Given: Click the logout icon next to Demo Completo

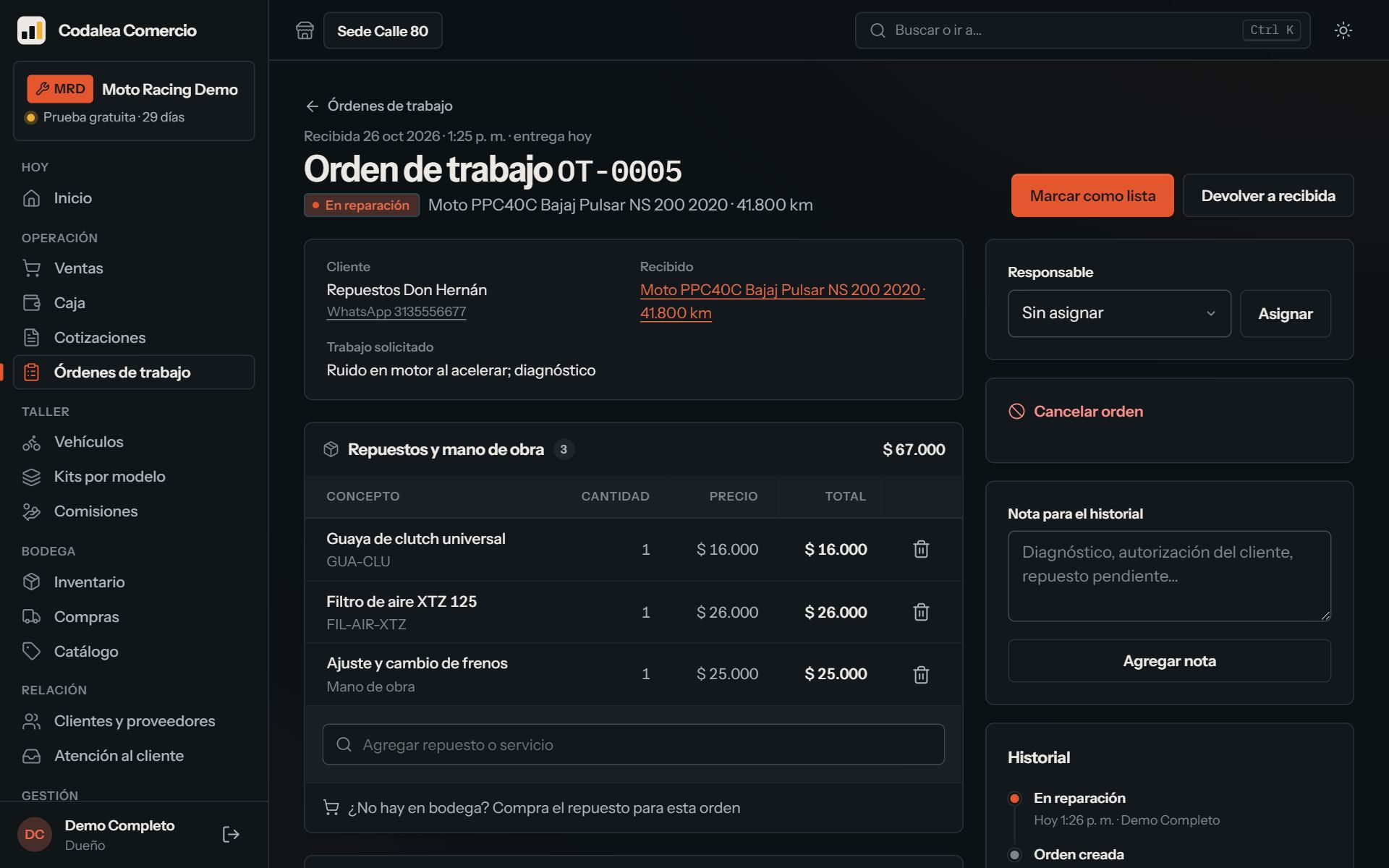Looking at the screenshot, I should (231, 835).
